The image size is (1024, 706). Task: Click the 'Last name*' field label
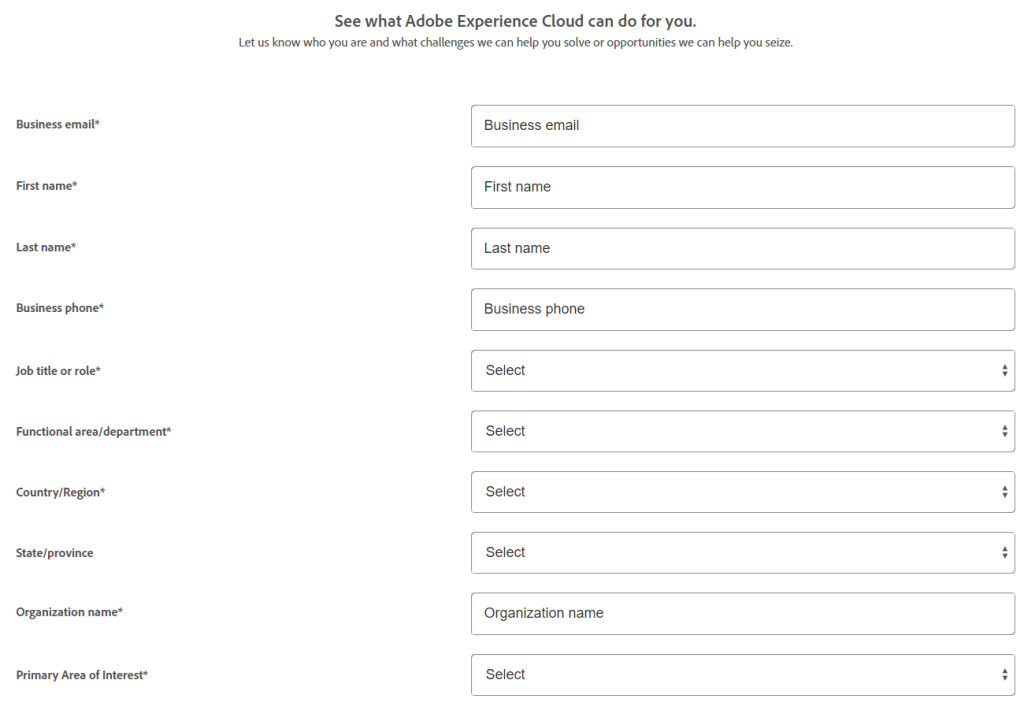coord(45,247)
